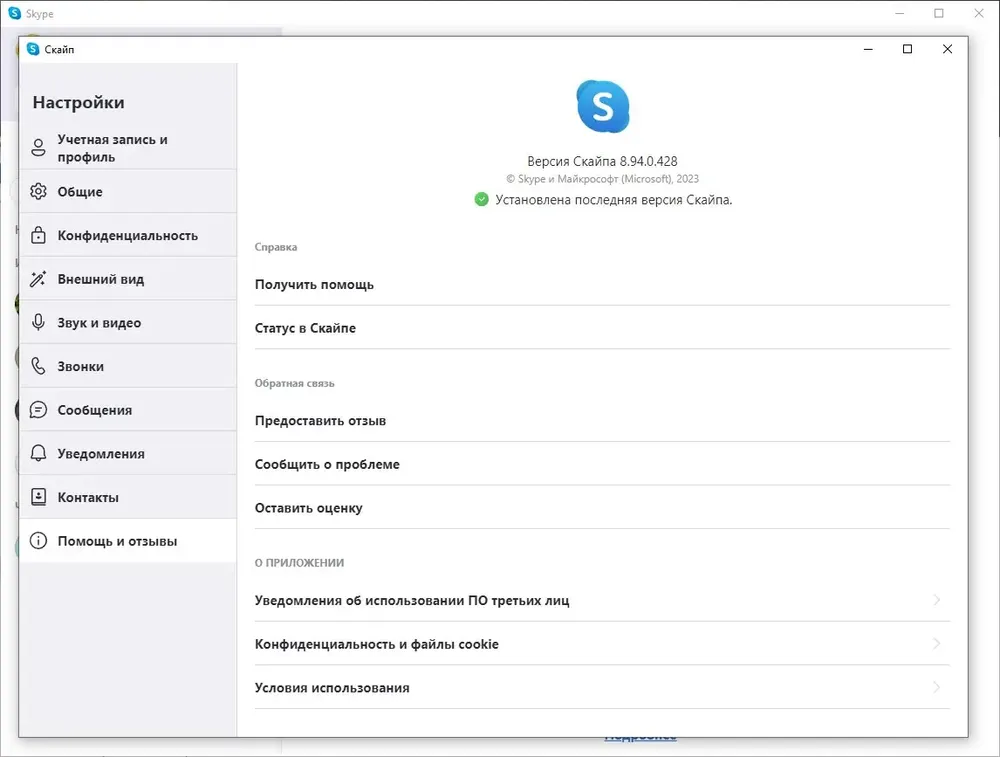This screenshot has width=1000, height=757.
Task: Click the account profile person icon
Action: [x=38, y=148]
